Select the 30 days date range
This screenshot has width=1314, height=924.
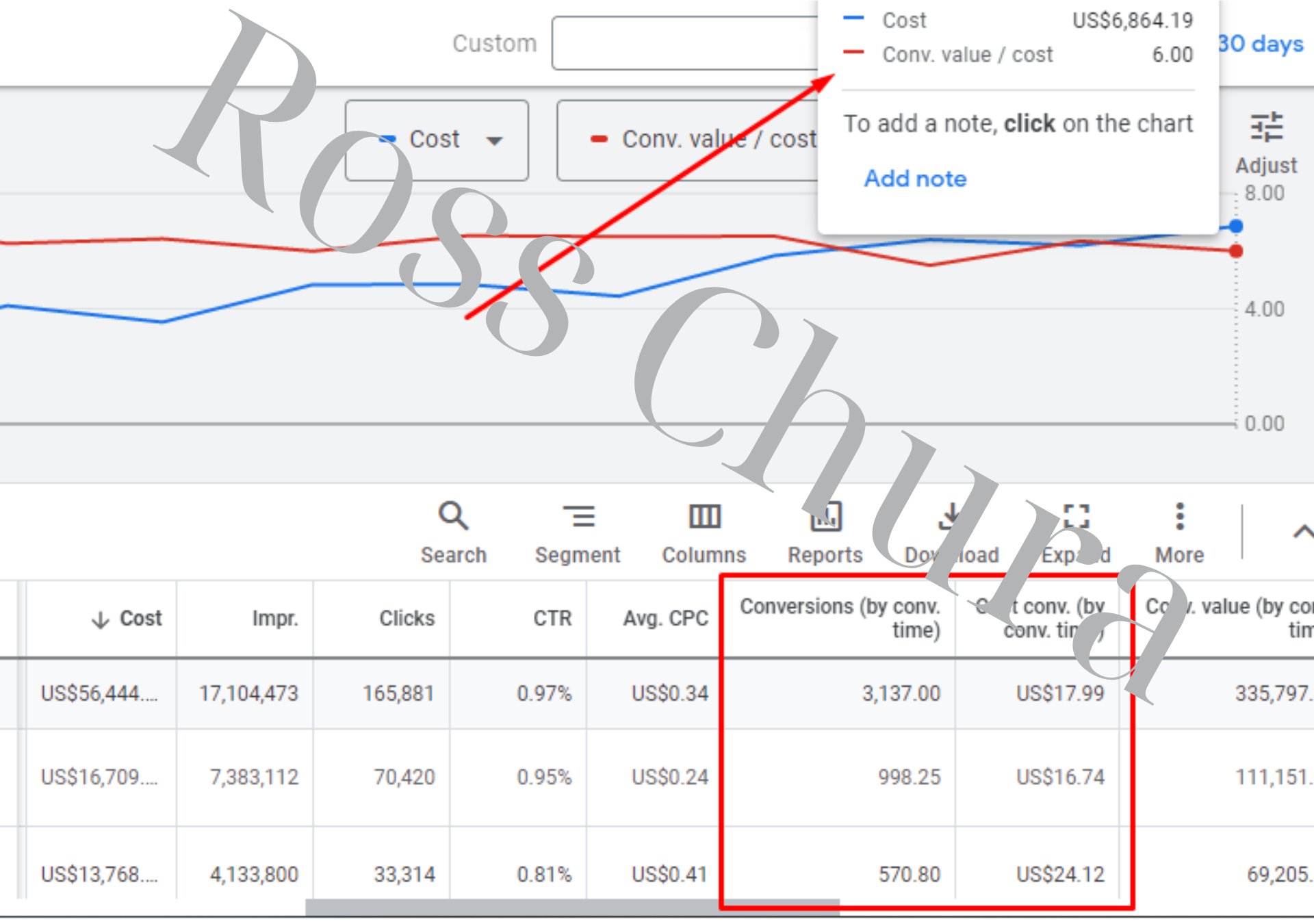point(1261,44)
